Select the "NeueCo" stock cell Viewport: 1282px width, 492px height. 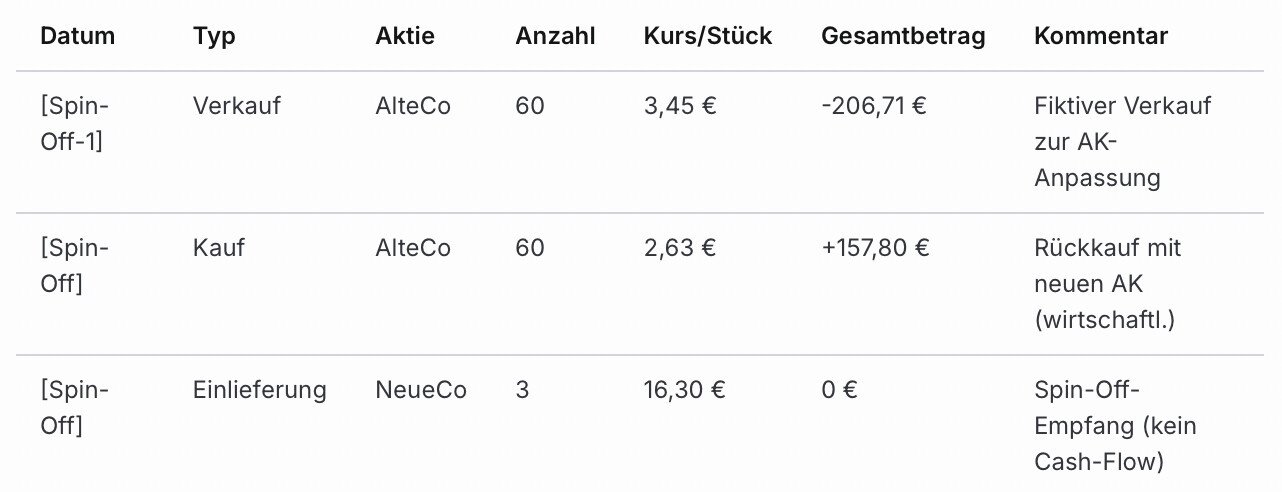pyautogui.click(x=421, y=390)
